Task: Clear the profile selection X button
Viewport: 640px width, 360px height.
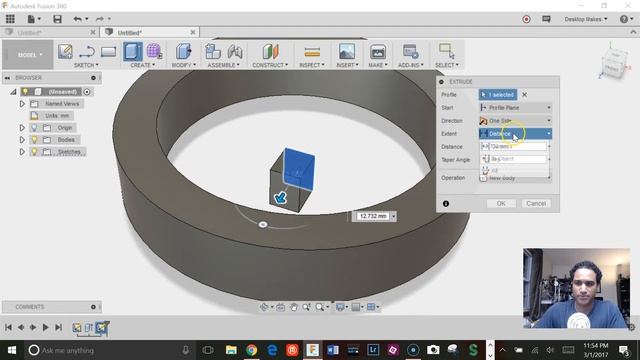Action: (524, 95)
